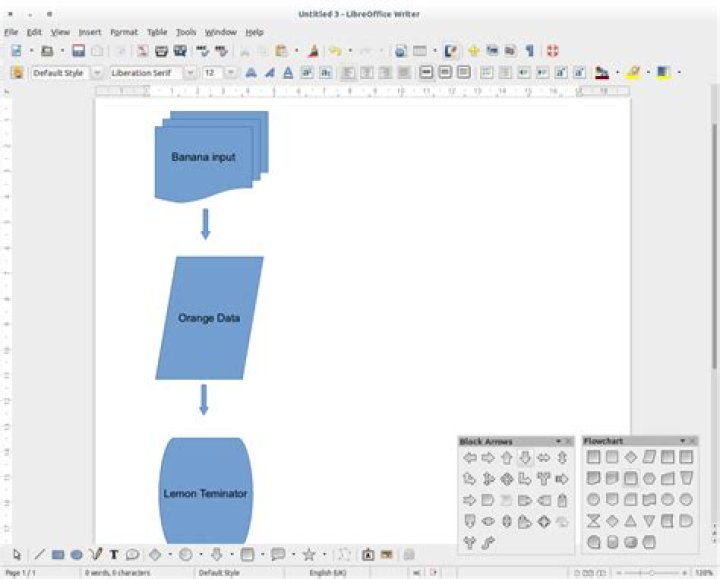The height and width of the screenshot is (579, 720).
Task: Choose the Select arrow tool in Drawing toolbar
Action: tap(17, 555)
